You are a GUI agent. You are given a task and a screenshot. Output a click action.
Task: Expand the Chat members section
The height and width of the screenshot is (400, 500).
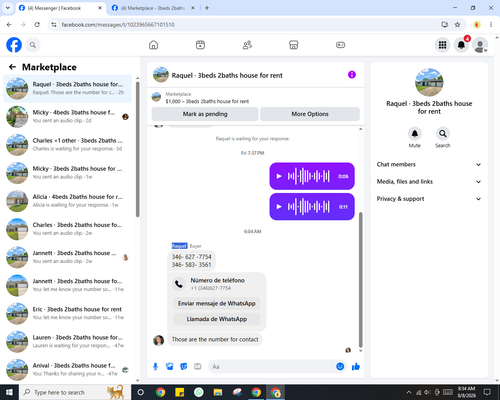tap(429, 164)
